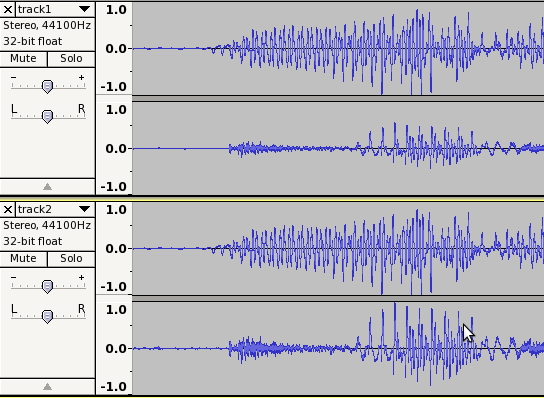Click the 'Stereo, 44100Hz' text of track2
Viewport: 544px width, 398px height.
pos(47,226)
